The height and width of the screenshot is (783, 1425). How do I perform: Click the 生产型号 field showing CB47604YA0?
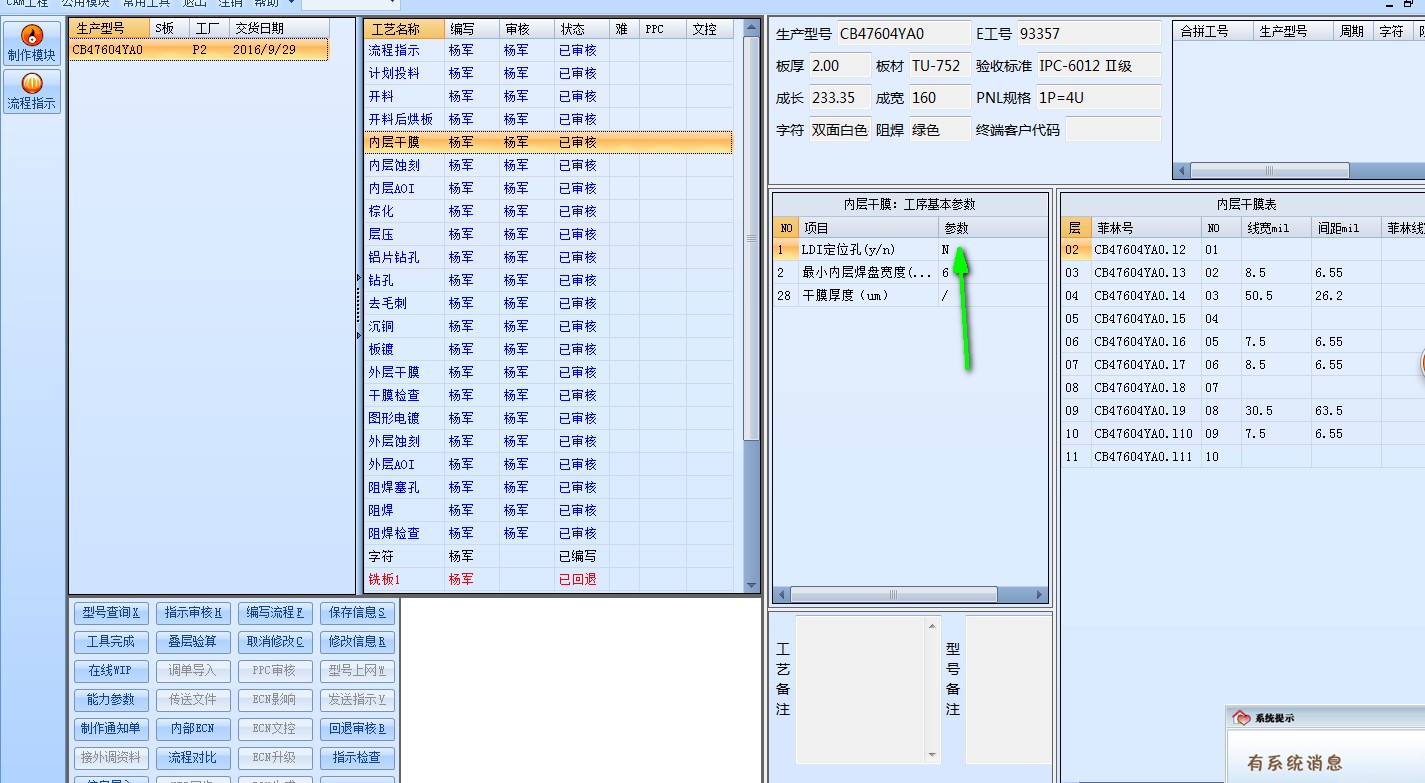[x=904, y=34]
